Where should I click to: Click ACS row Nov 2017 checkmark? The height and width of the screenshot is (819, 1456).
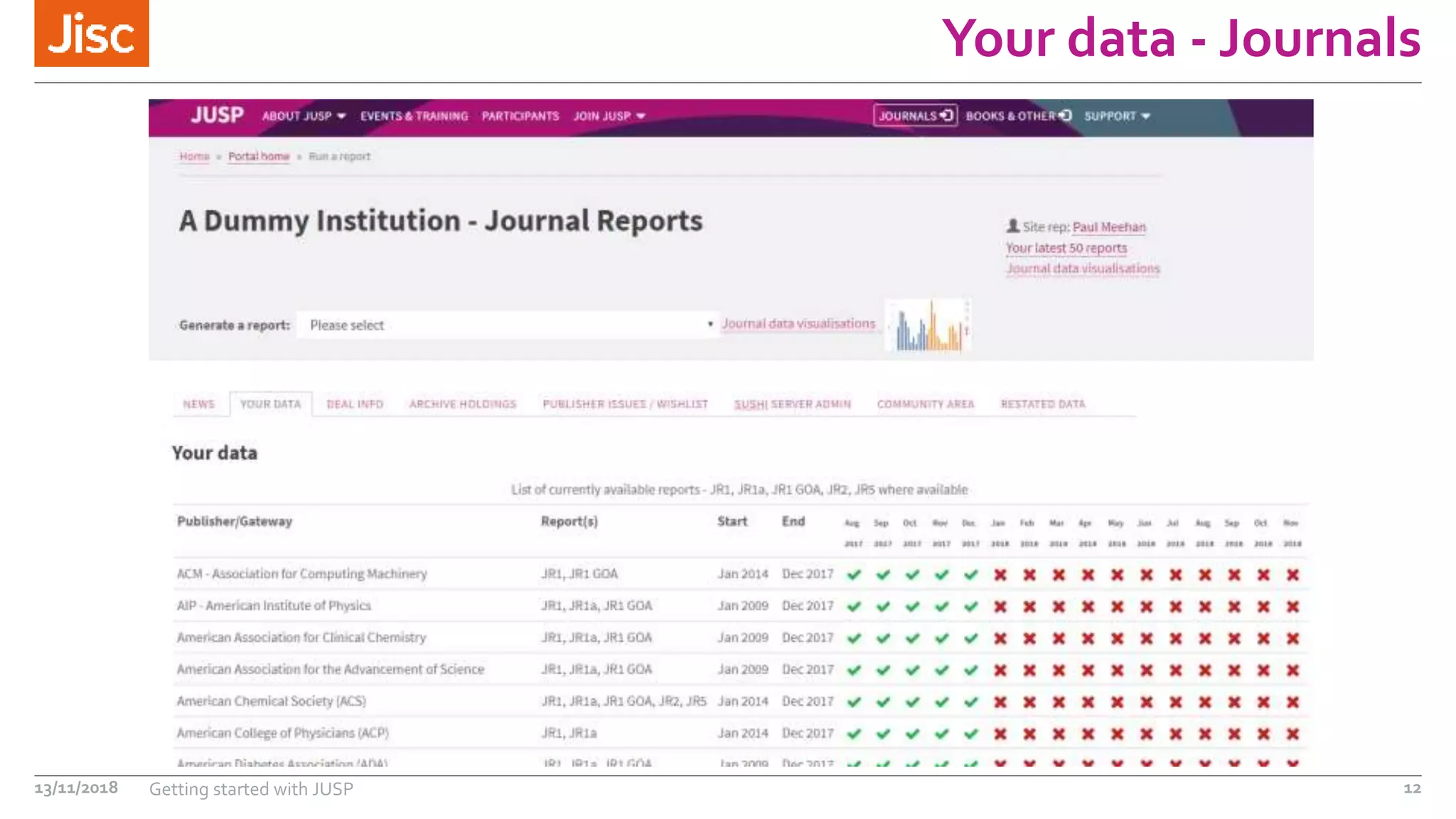tap(941, 702)
